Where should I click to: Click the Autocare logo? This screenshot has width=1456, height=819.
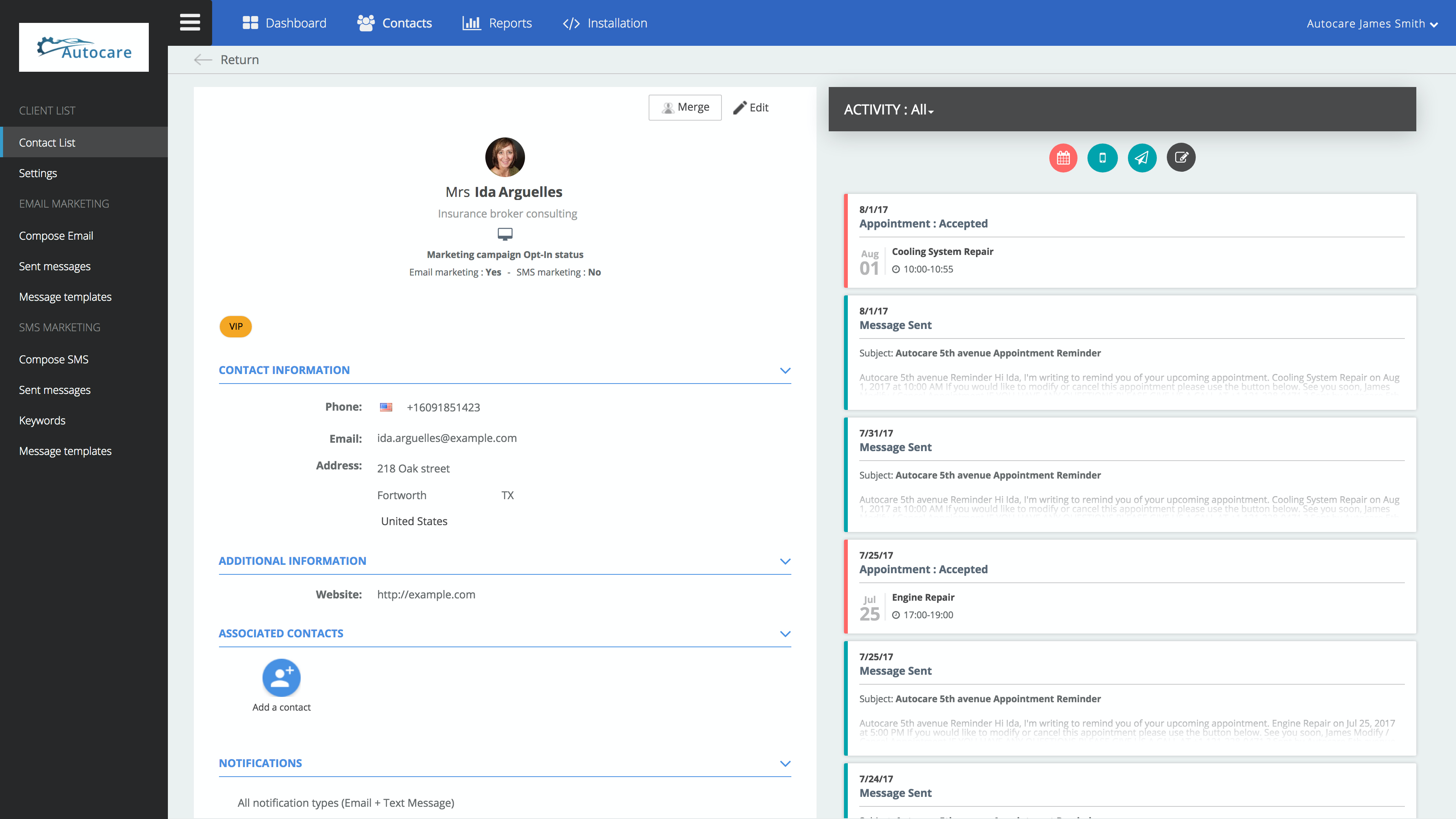84,47
